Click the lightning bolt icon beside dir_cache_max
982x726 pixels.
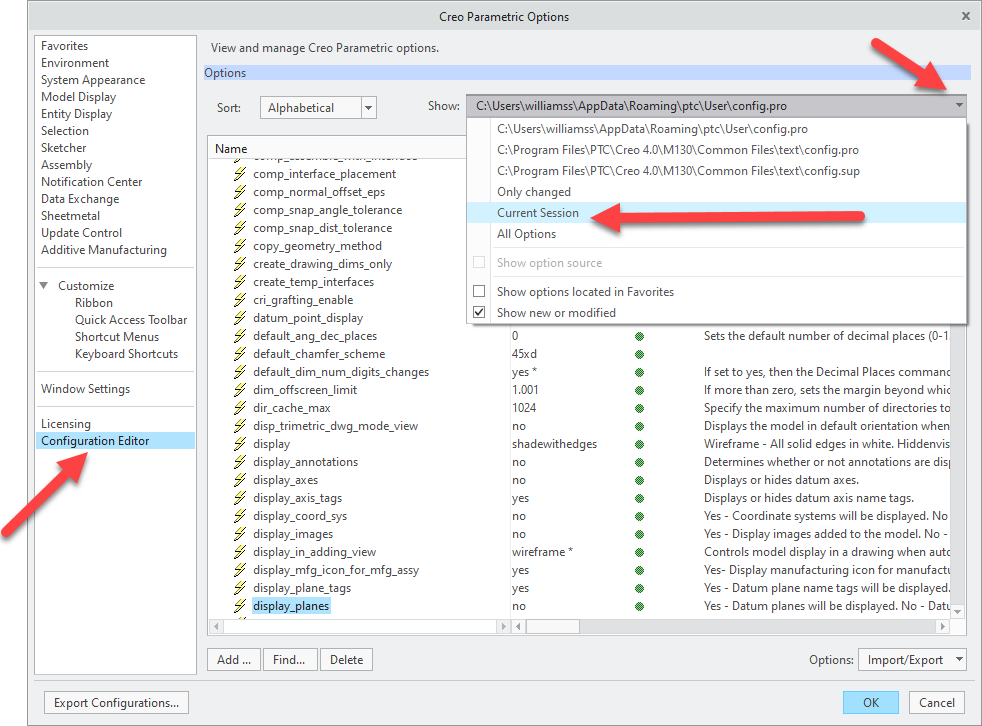241,407
